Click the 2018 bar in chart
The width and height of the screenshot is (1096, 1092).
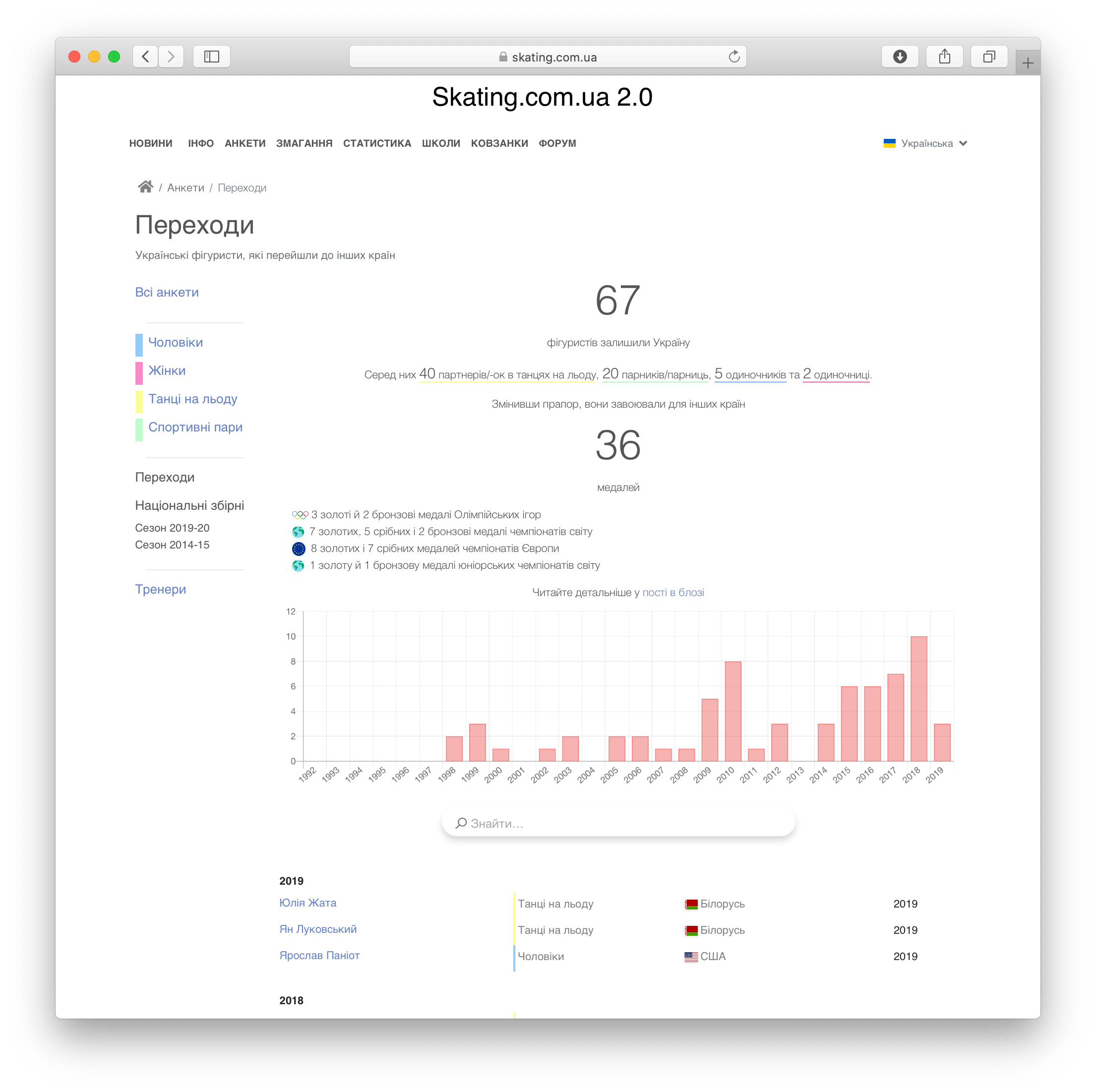click(918, 698)
